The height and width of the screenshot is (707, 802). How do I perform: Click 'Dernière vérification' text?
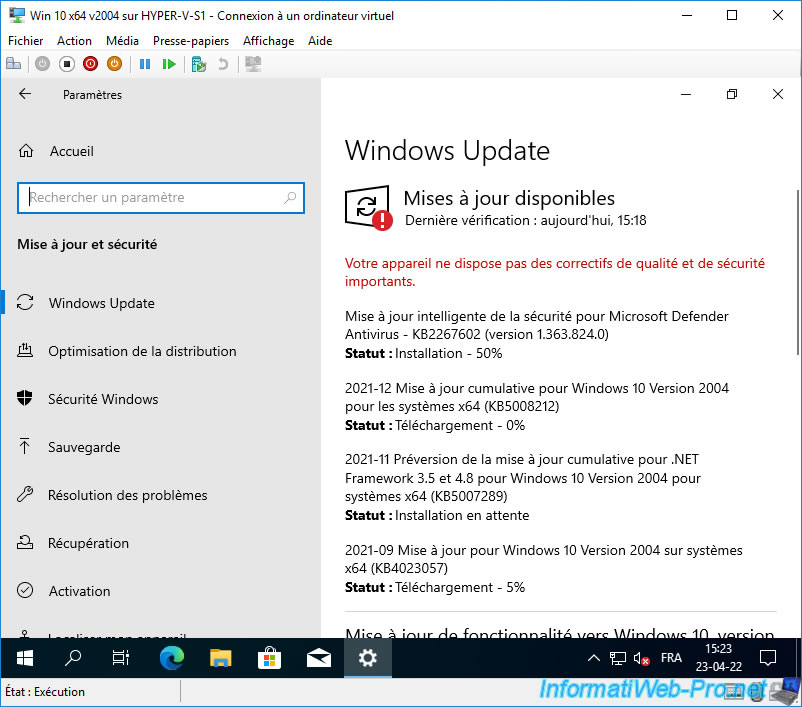pos(526,220)
